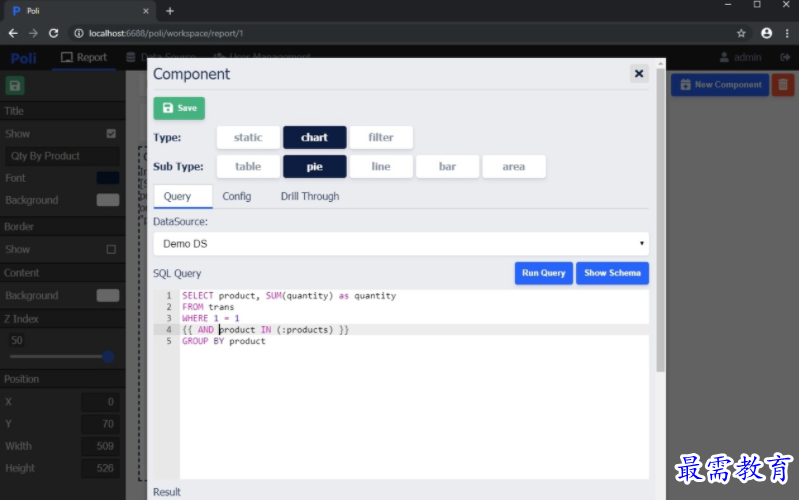Pick the title Font color swatch

[108, 178]
